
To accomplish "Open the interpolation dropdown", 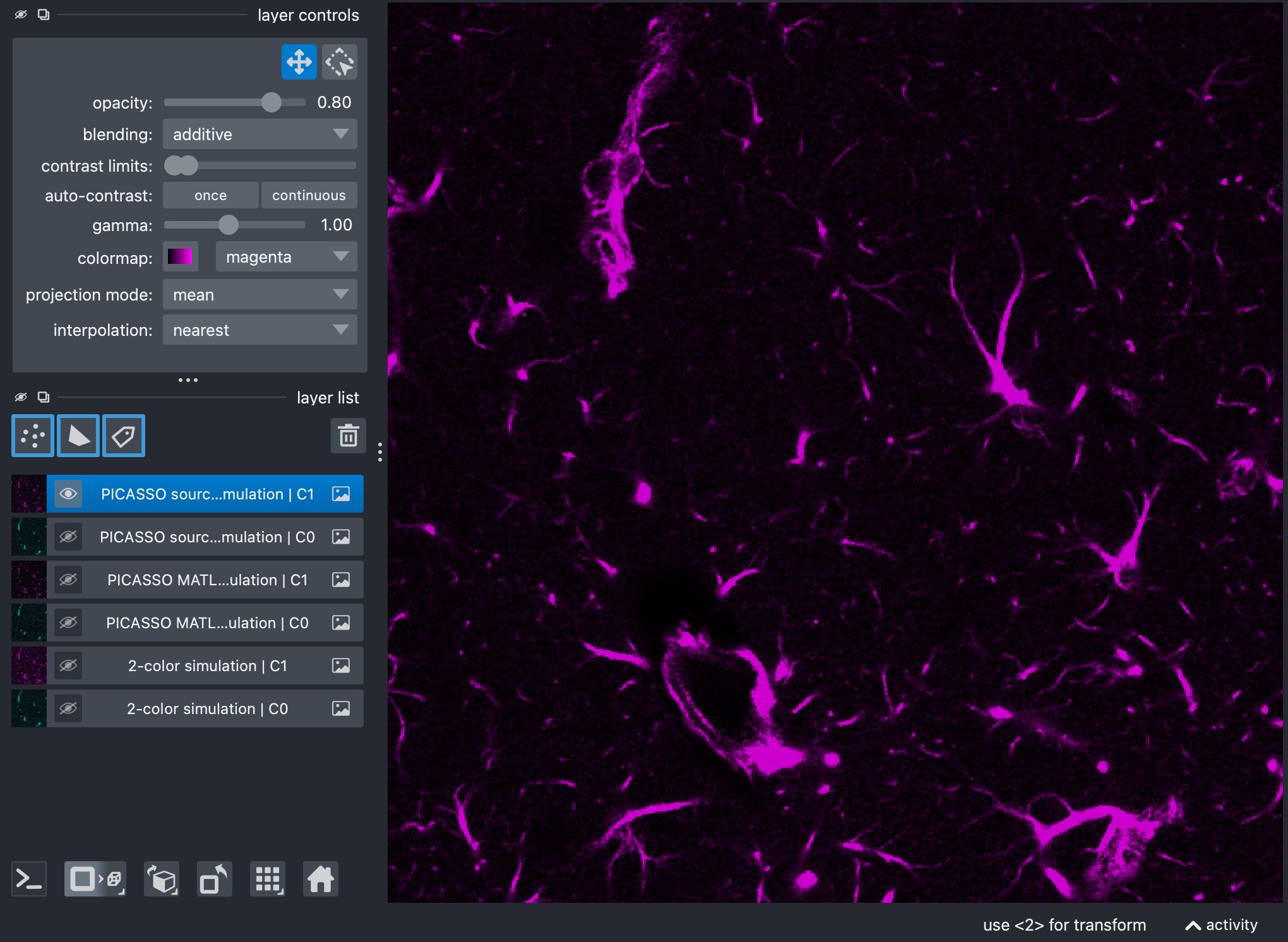I will click(x=260, y=330).
